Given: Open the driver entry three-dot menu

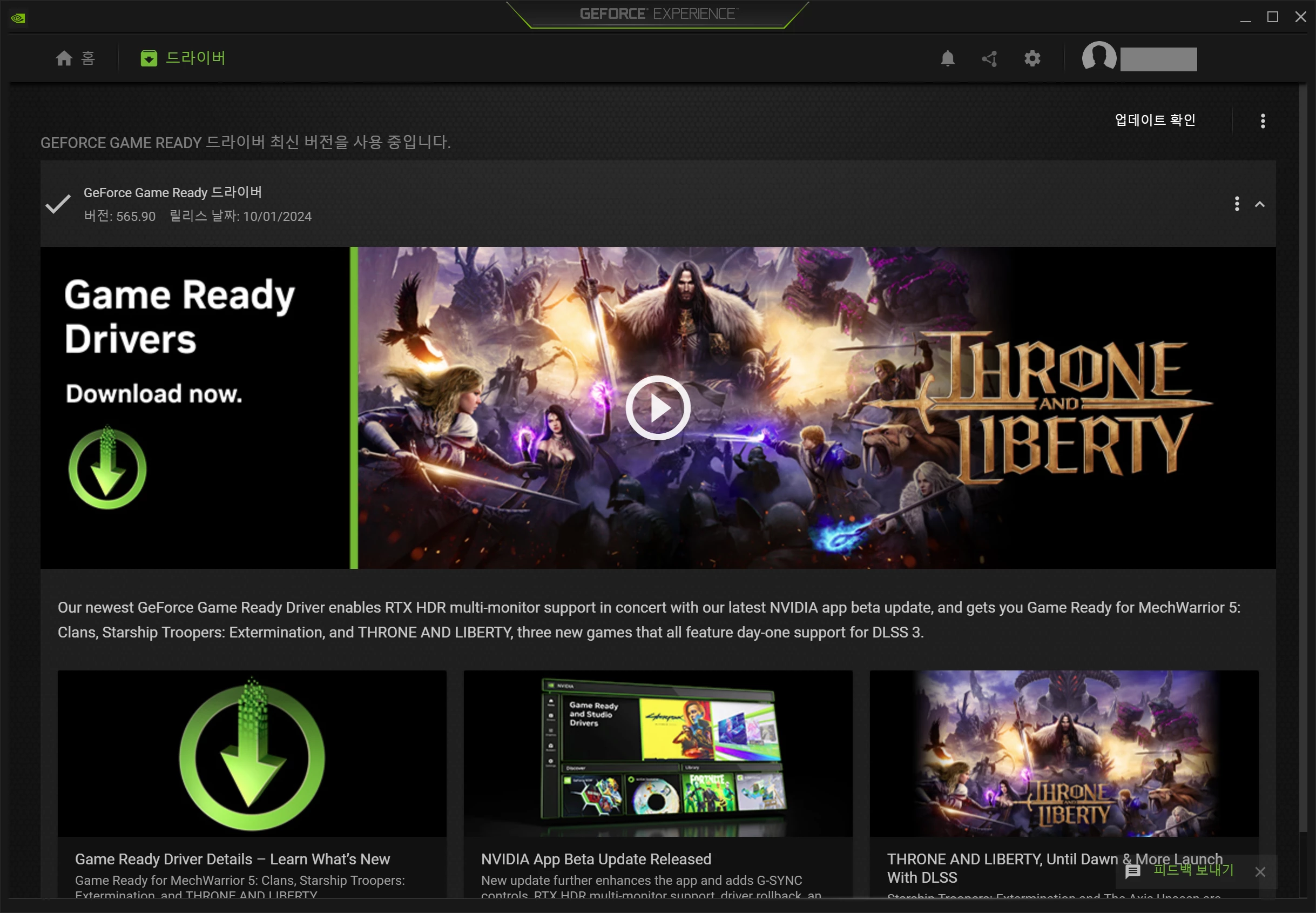Looking at the screenshot, I should coord(1237,204).
